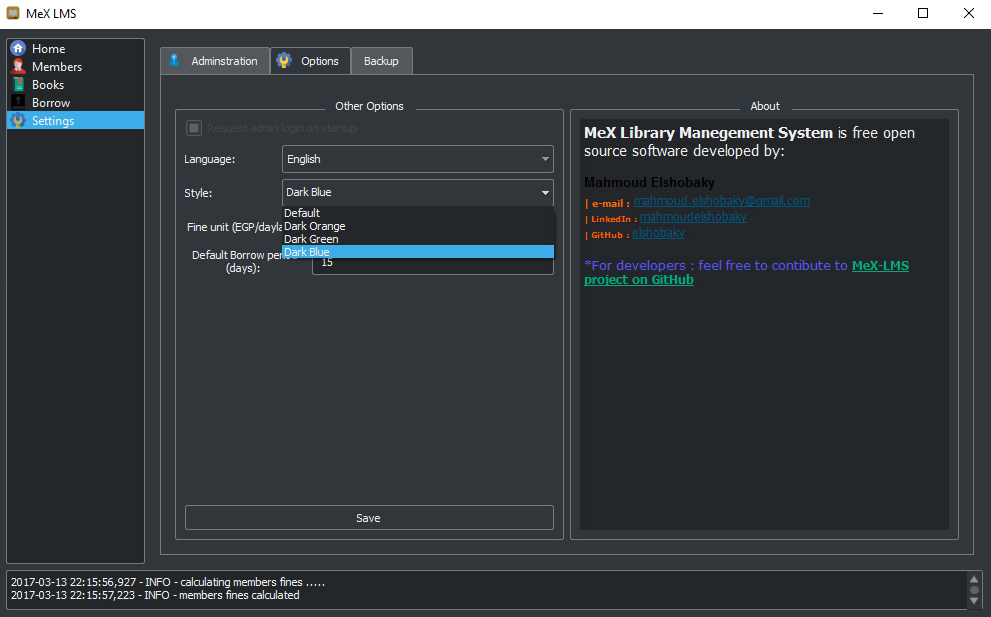Click the Members person icon

click(x=18, y=66)
